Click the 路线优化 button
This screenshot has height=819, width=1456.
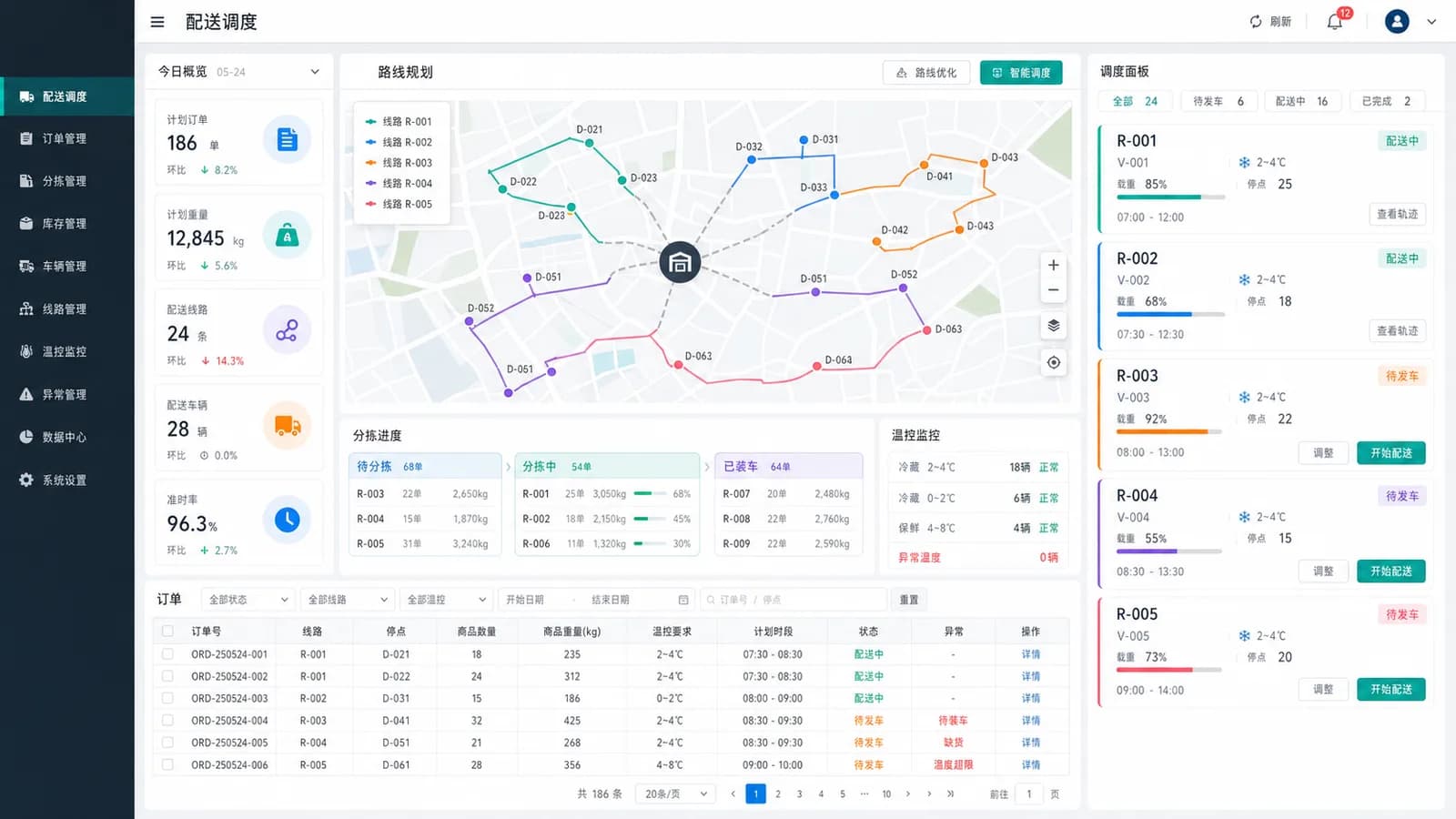[926, 73]
